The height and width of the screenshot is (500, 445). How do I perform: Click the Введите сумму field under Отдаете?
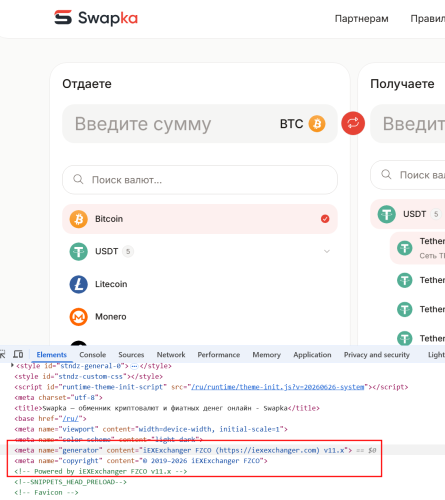pyautogui.click(x=200, y=124)
